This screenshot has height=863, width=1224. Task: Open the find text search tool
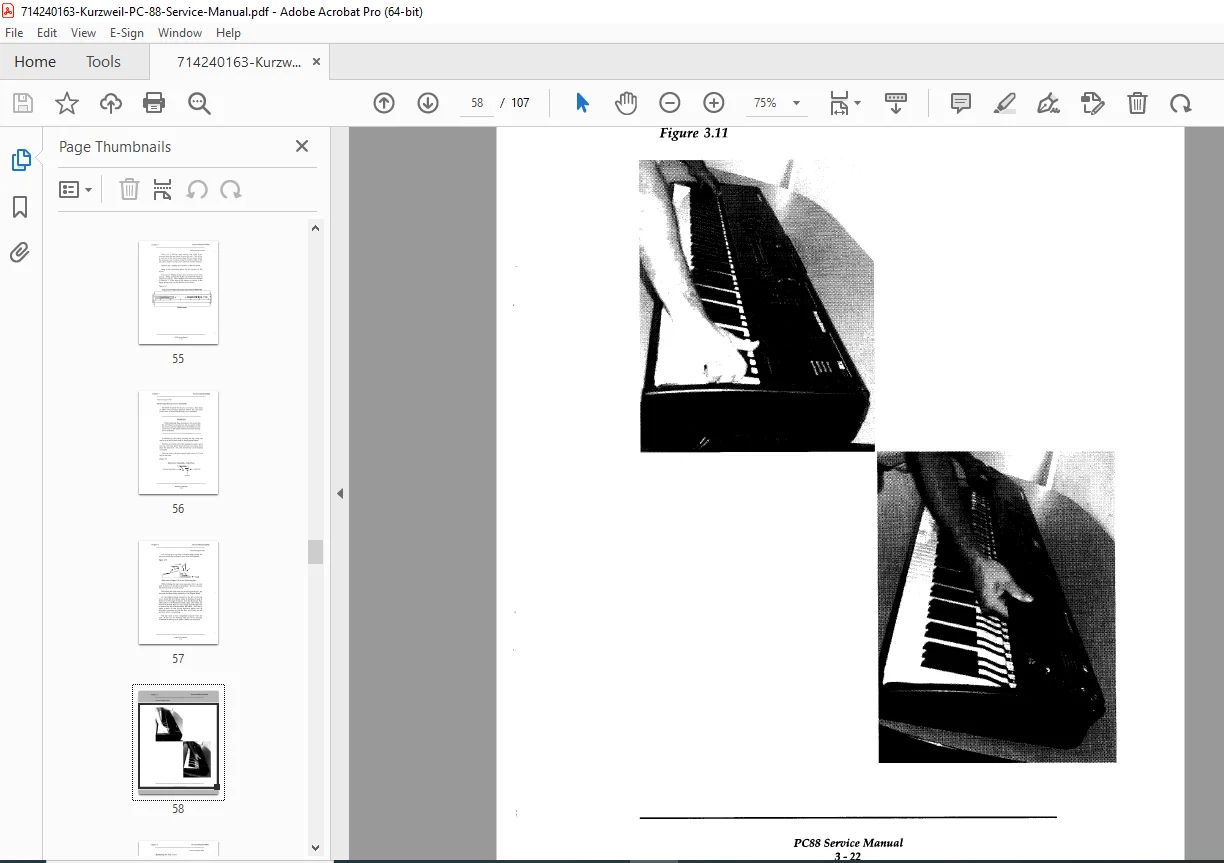(x=199, y=103)
